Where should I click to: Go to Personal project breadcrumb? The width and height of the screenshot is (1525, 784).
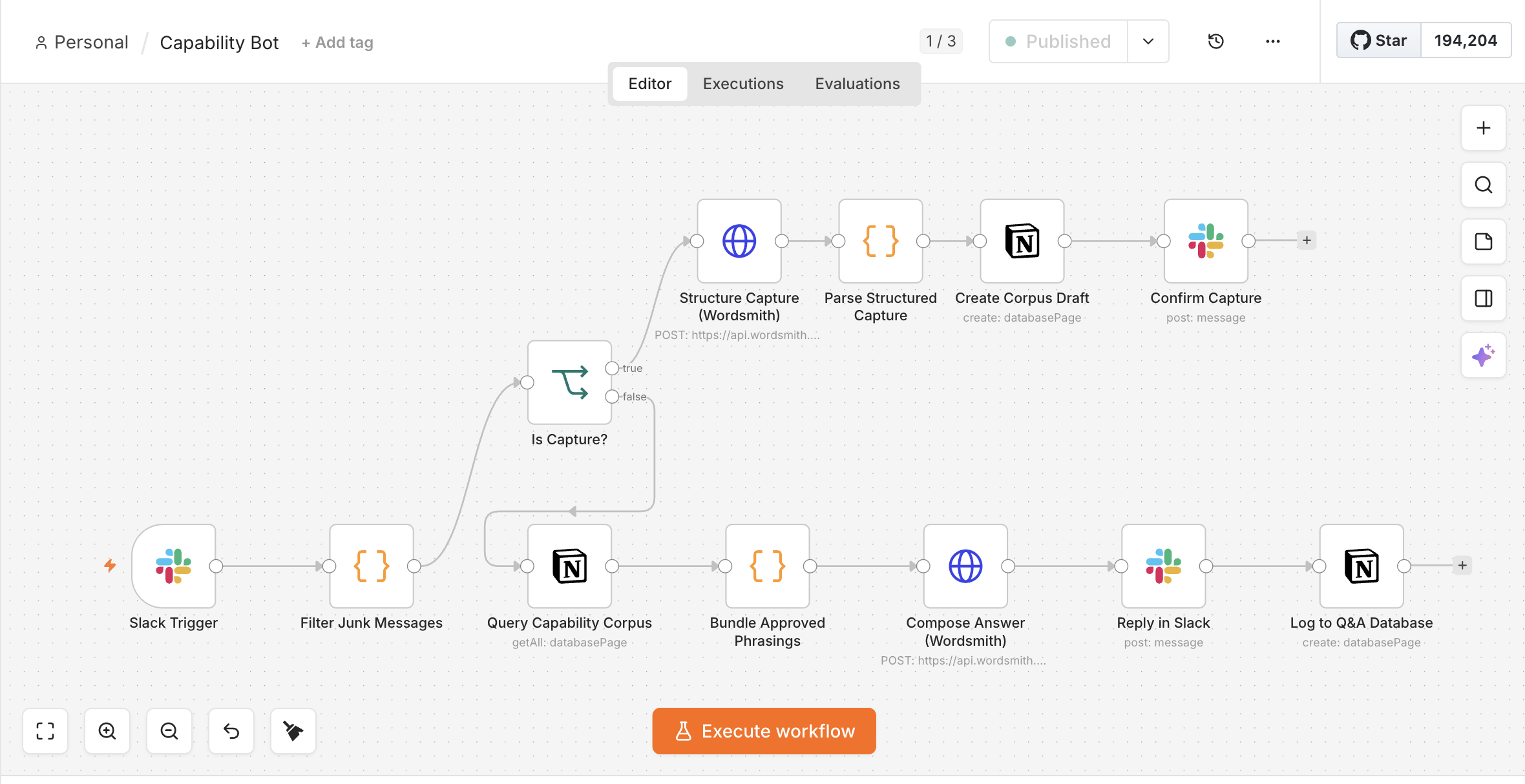tap(82, 43)
